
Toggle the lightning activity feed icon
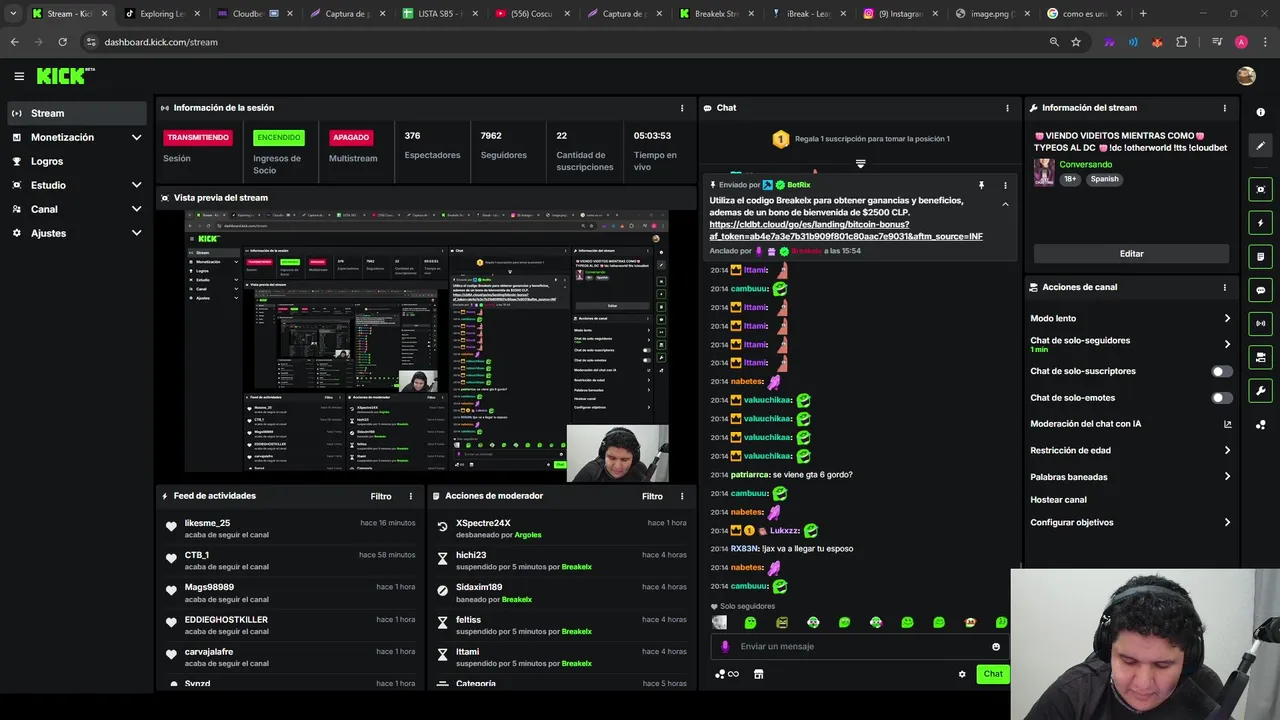pyautogui.click(x=1260, y=223)
